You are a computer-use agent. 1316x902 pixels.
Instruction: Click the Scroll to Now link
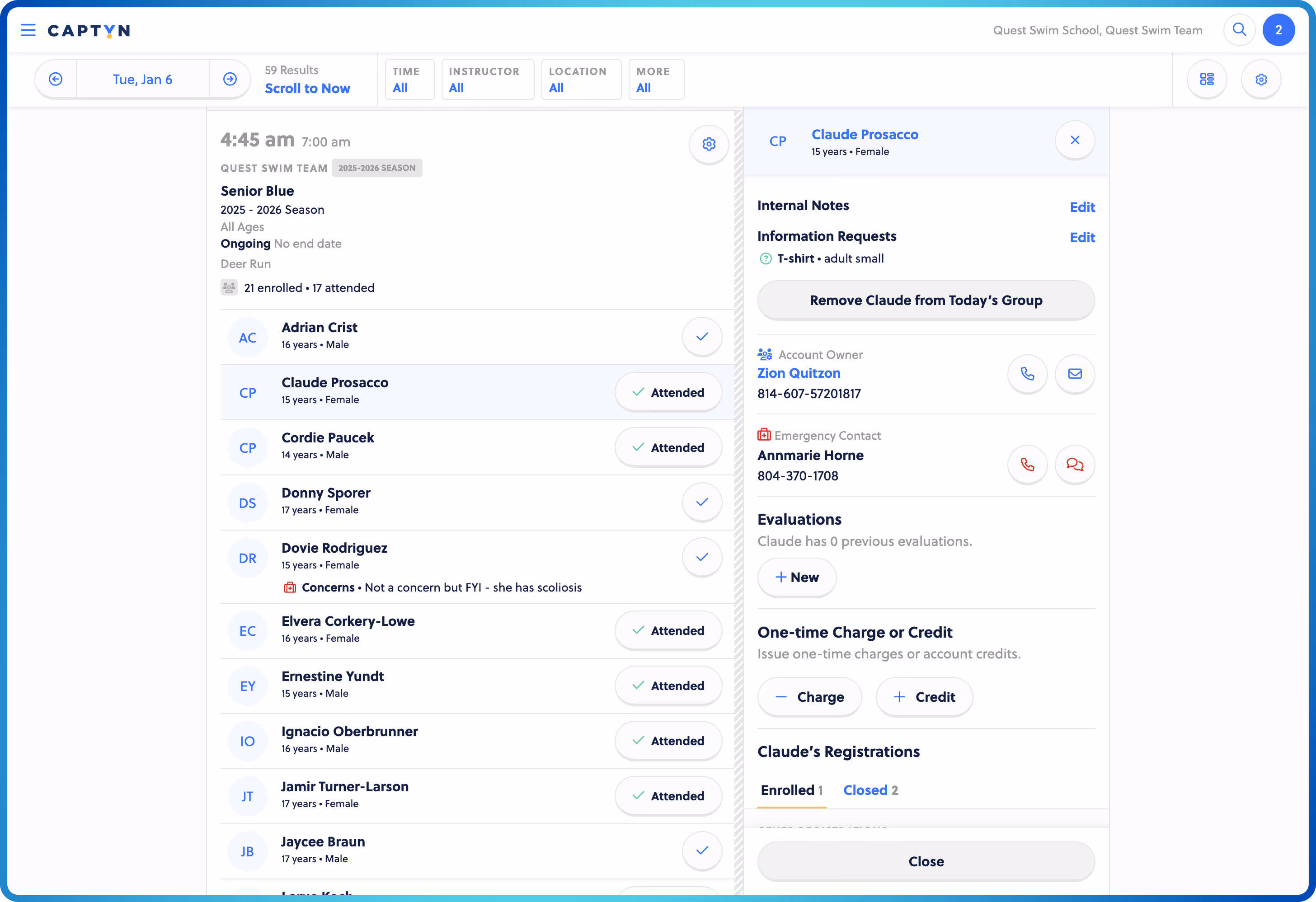307,88
